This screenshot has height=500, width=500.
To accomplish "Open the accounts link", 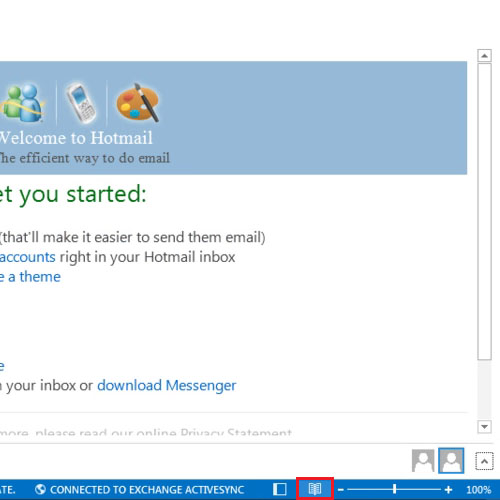I will coord(28,257).
